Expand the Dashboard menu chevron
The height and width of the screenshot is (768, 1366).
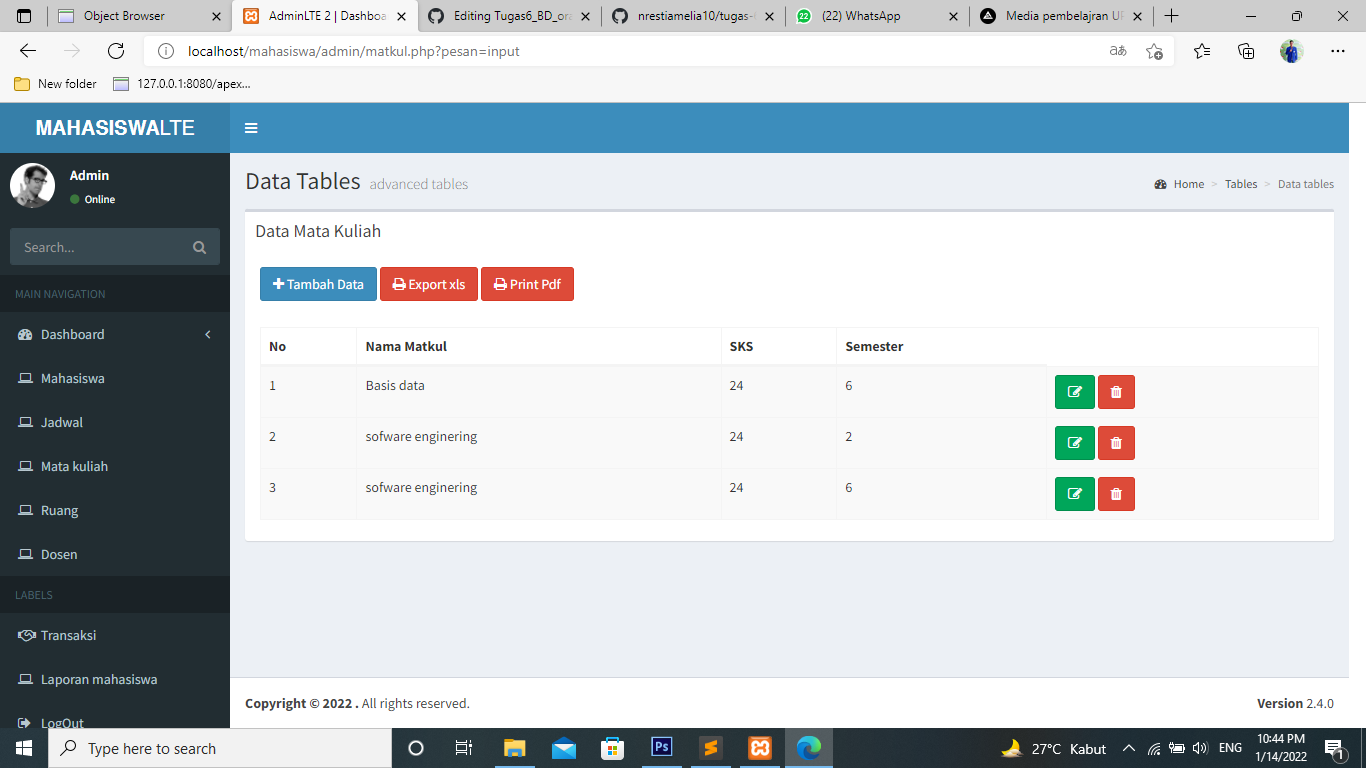[208, 334]
